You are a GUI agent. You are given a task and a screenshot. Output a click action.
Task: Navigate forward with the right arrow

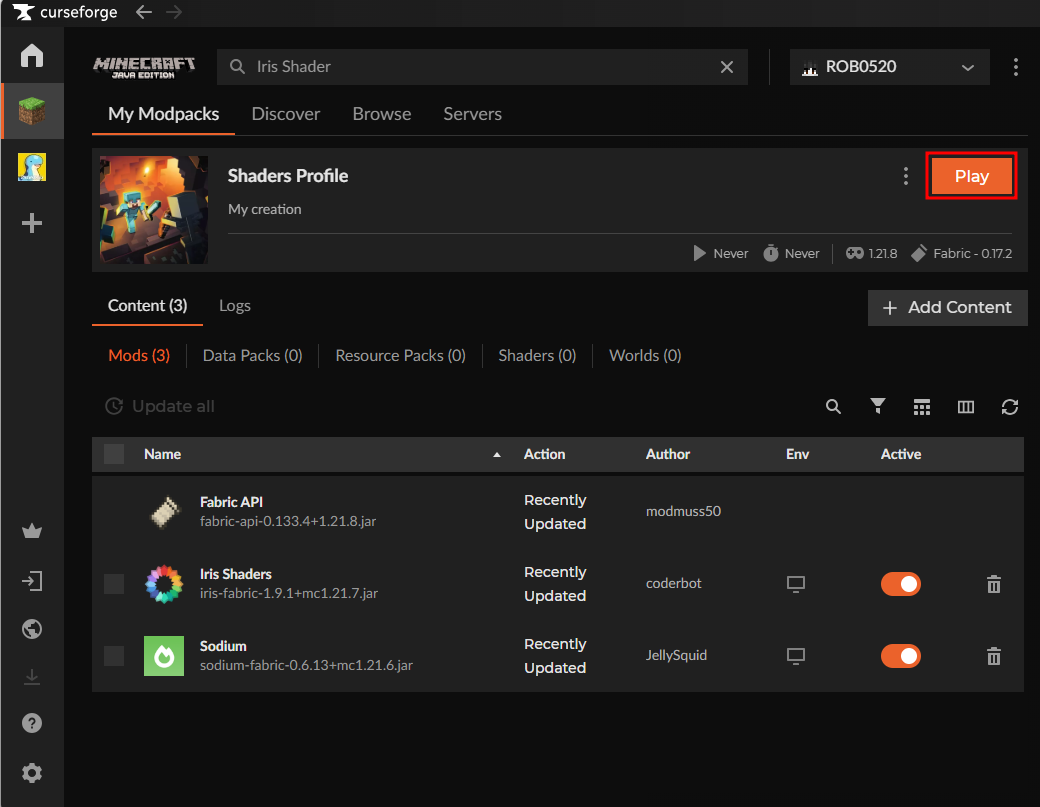(174, 12)
